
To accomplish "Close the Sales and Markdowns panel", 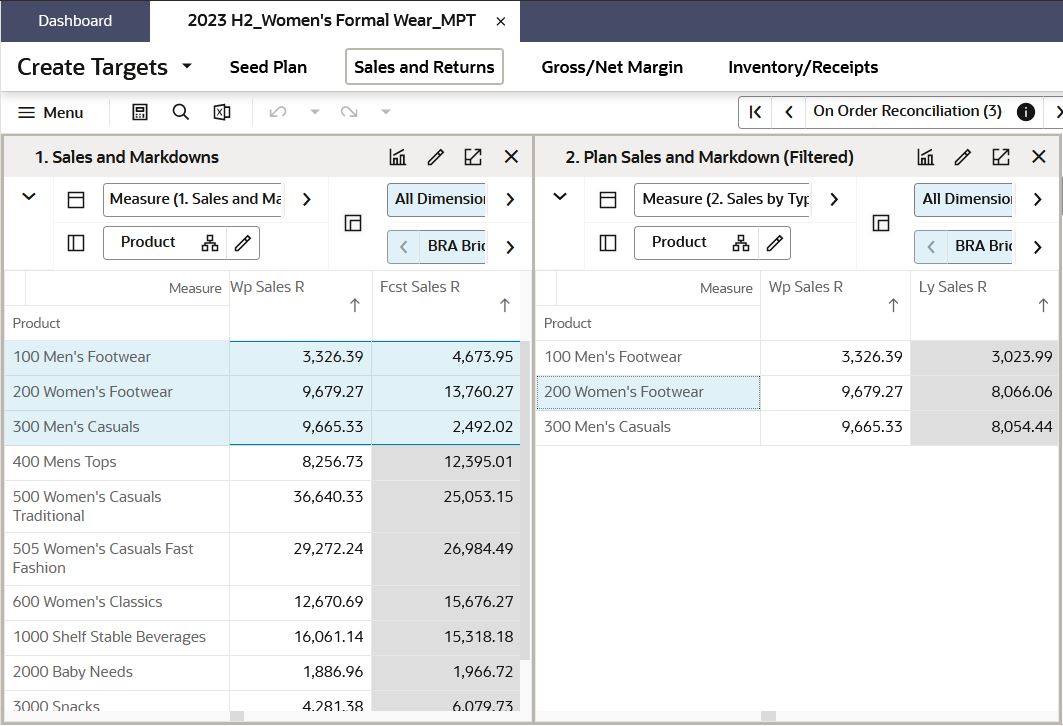I will coord(511,157).
